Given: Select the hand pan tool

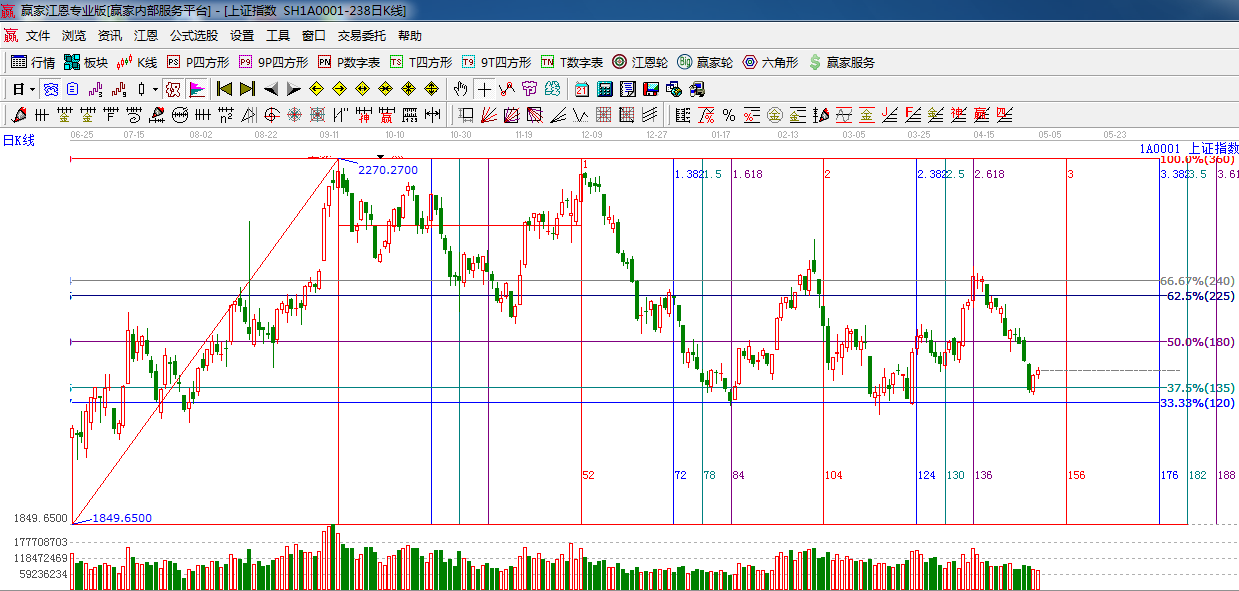Looking at the screenshot, I should point(460,89).
